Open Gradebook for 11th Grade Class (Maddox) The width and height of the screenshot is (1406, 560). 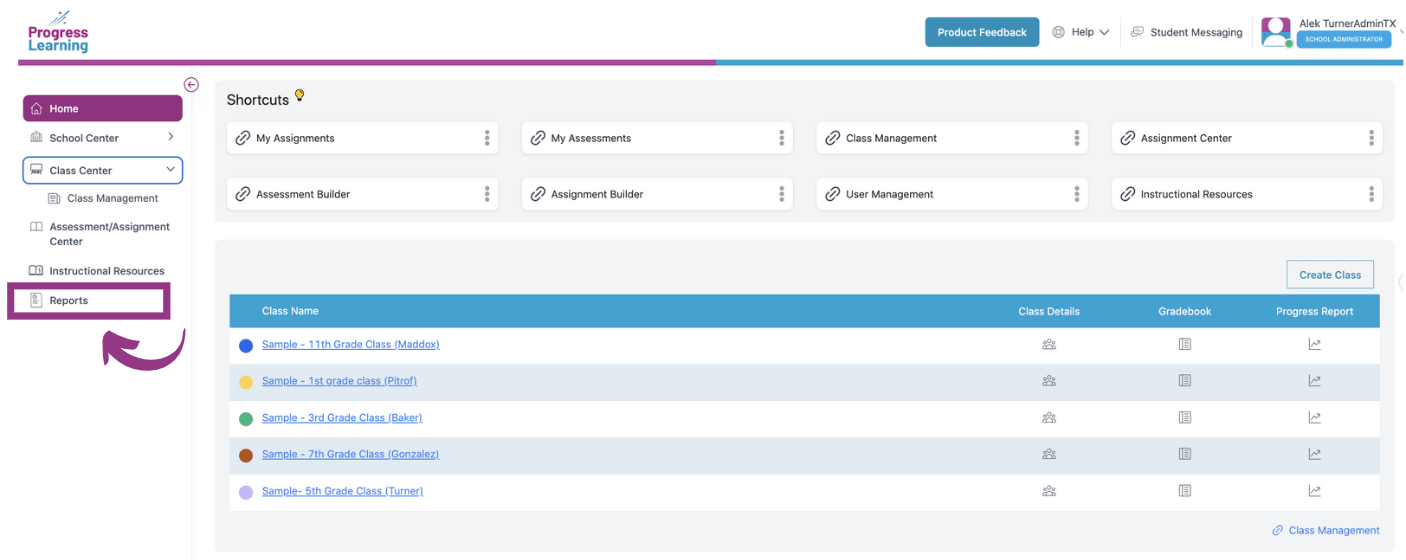click(1185, 344)
